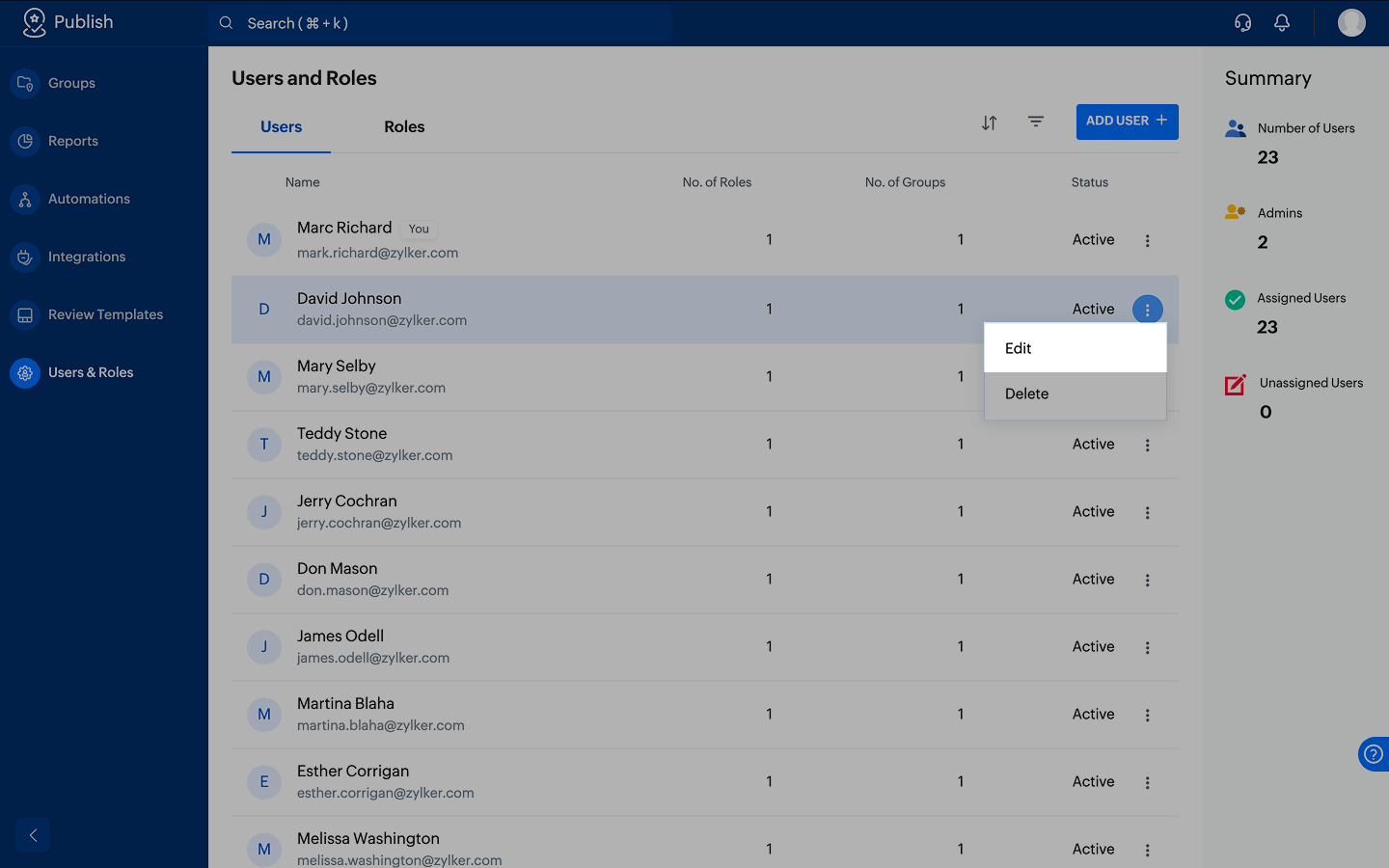Click Jerry Cochran's avatar letter
This screenshot has width=1389, height=868.
click(x=264, y=512)
